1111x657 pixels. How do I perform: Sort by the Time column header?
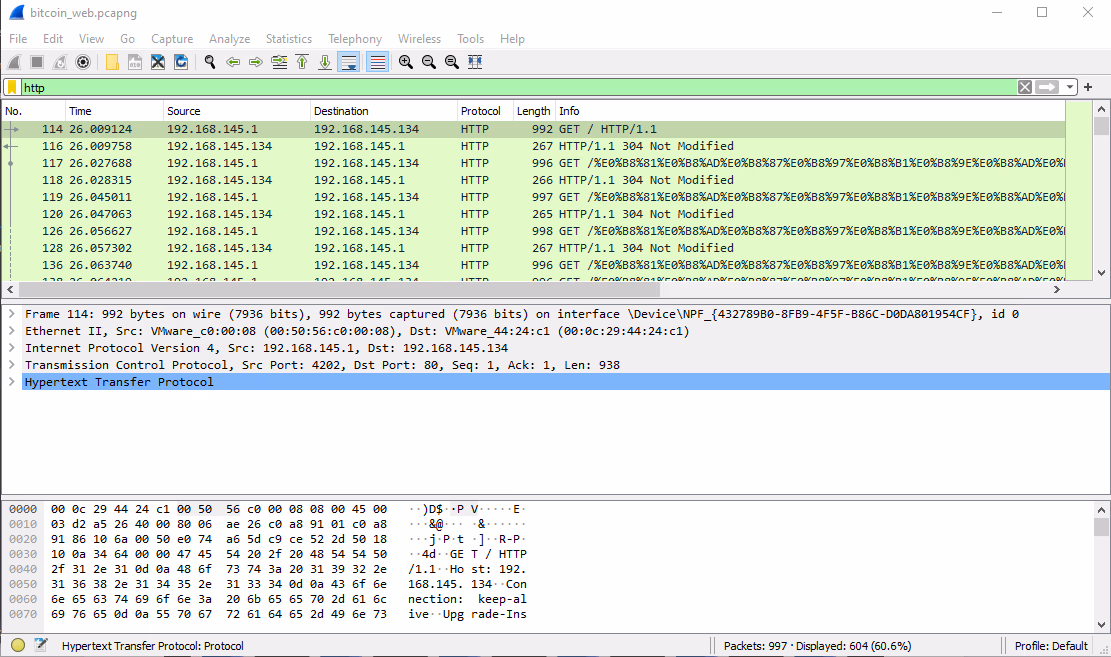(x=114, y=111)
